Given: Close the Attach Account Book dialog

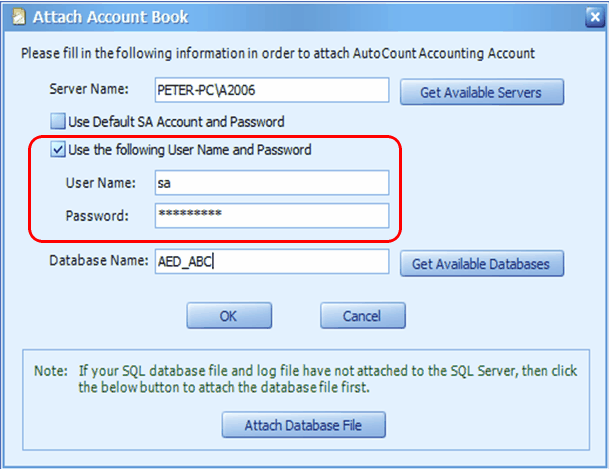Looking at the screenshot, I should [x=595, y=17].
